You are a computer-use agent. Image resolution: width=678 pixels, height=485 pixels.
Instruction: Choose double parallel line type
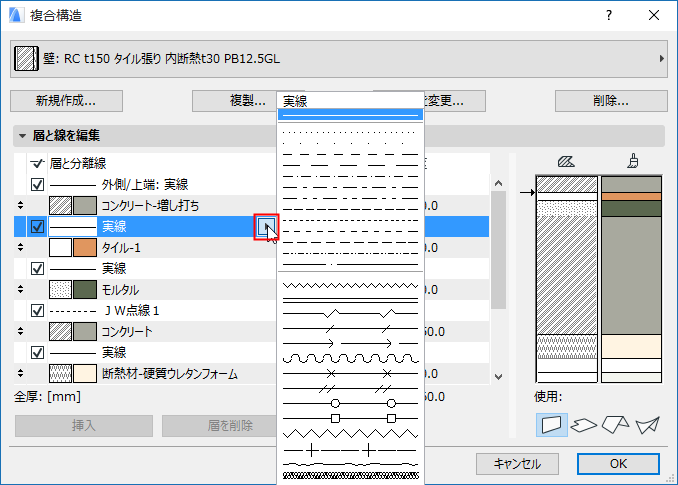pos(350,300)
